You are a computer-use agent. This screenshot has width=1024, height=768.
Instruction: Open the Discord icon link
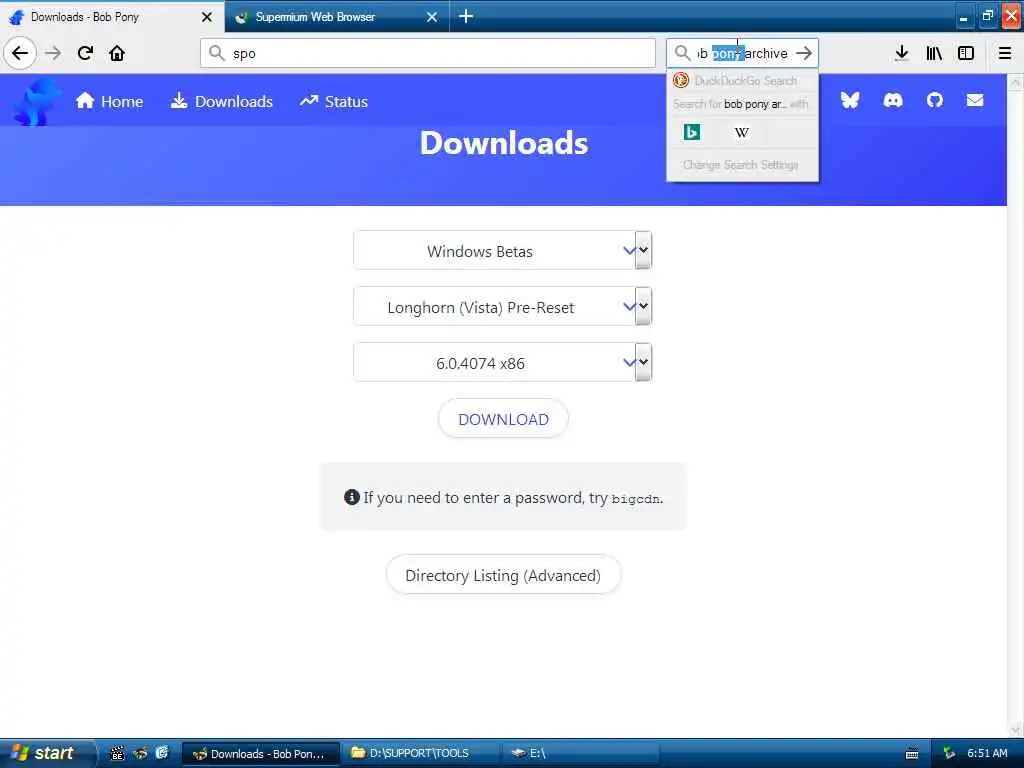coord(893,100)
